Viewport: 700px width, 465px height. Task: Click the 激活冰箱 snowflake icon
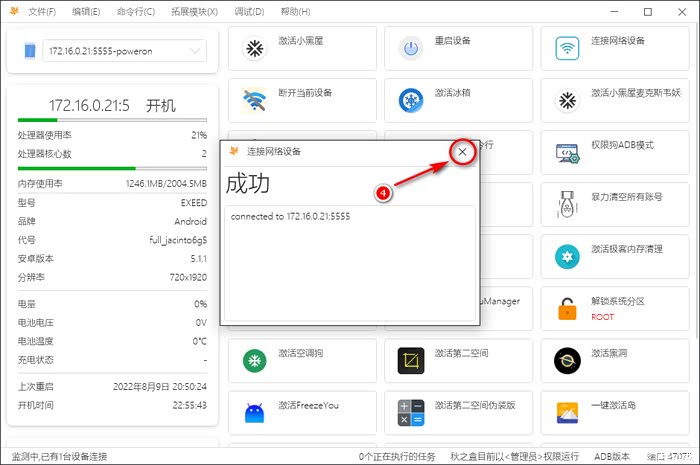point(411,99)
